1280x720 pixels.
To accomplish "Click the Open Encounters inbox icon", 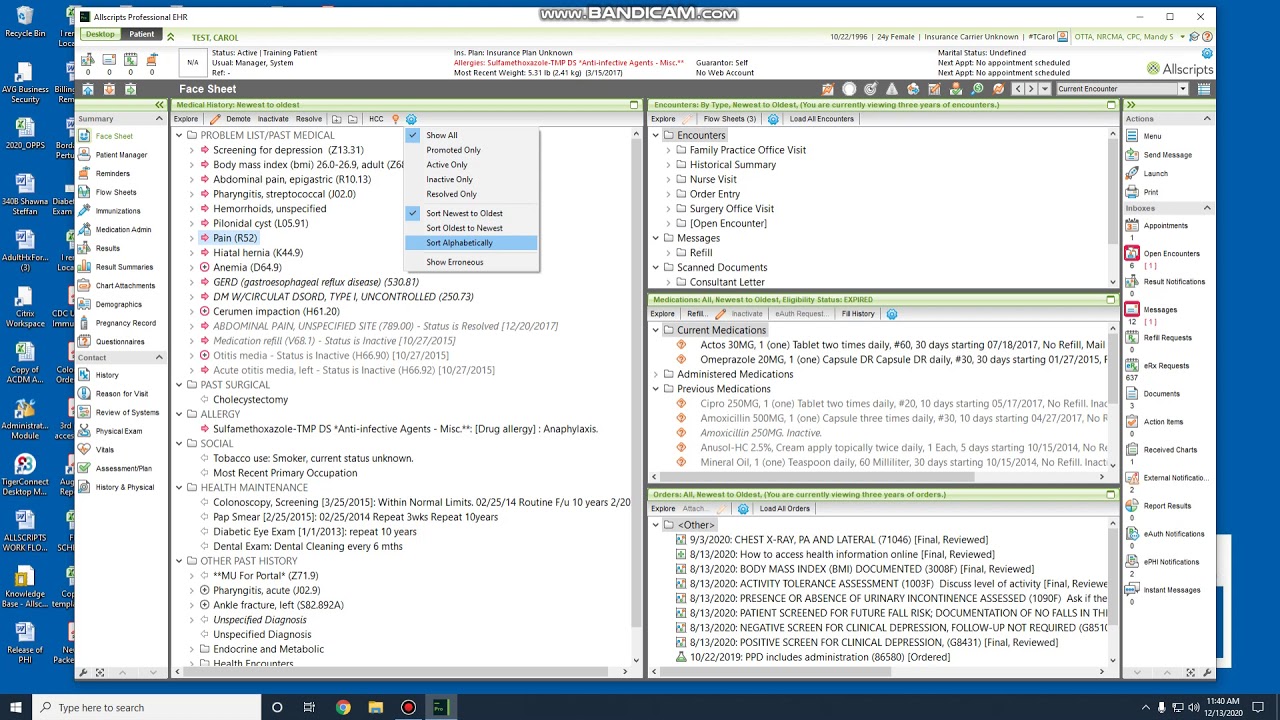I will click(1132, 254).
